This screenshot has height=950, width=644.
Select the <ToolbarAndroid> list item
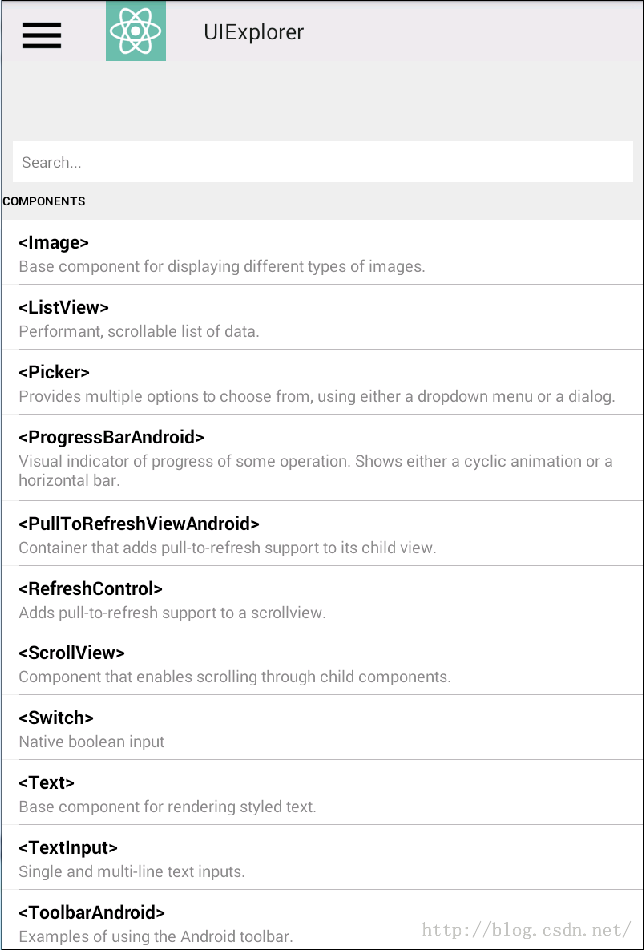point(322,920)
